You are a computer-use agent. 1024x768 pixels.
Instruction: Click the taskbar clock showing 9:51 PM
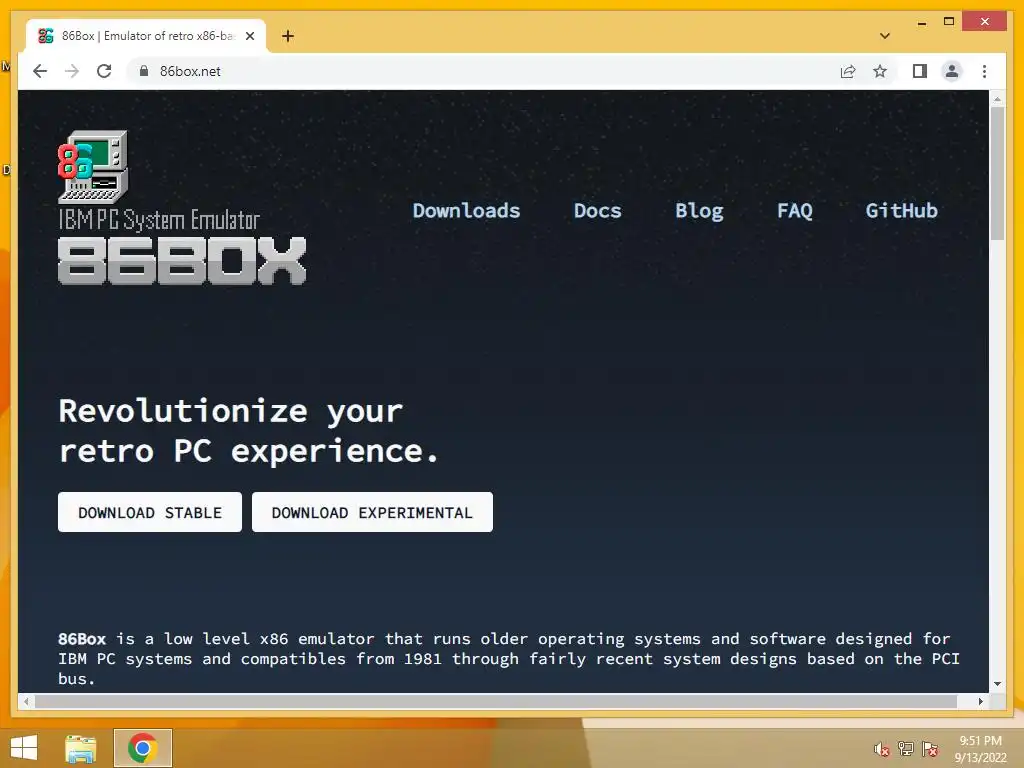(980, 749)
